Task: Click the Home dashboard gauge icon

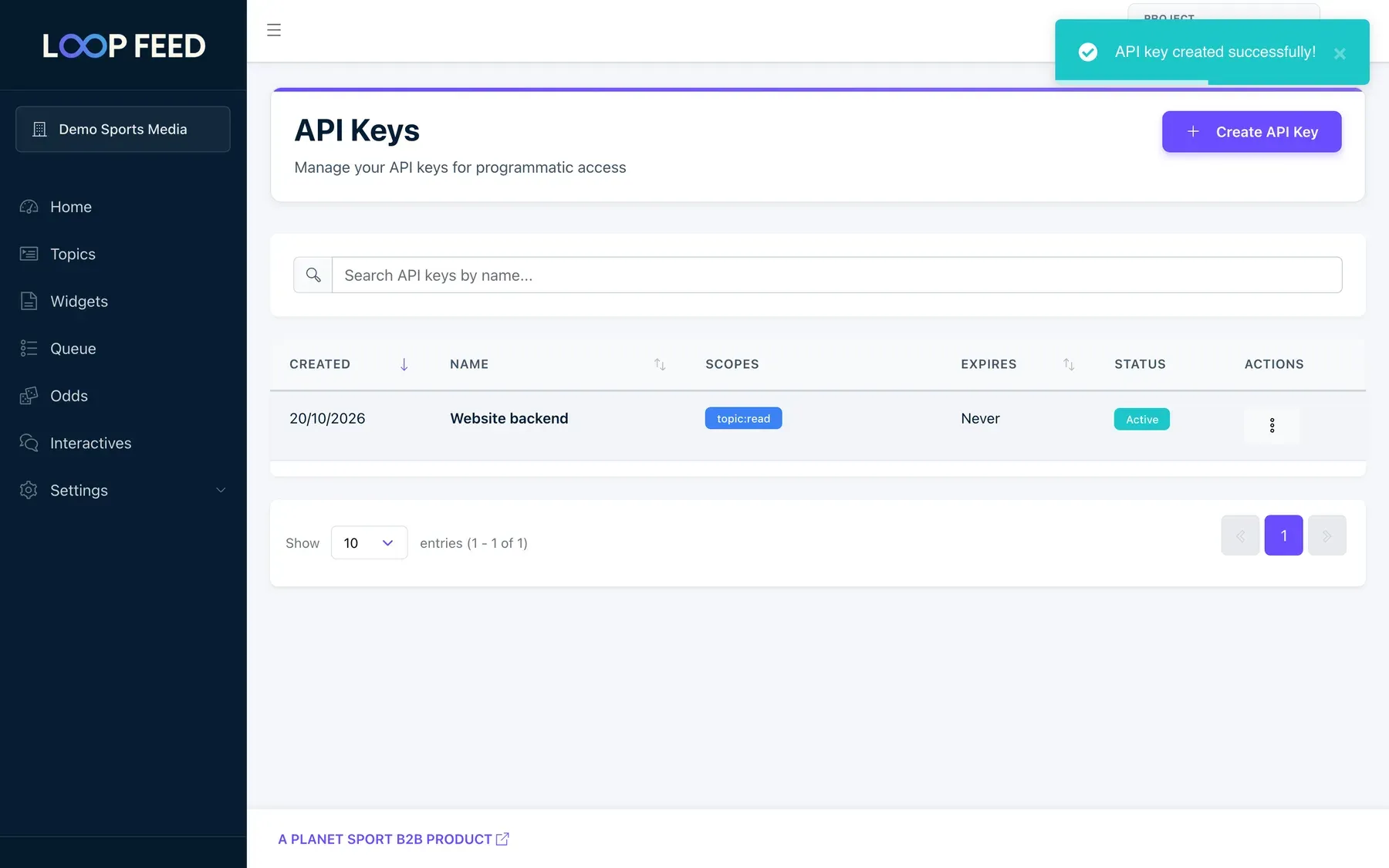Action: click(29, 207)
